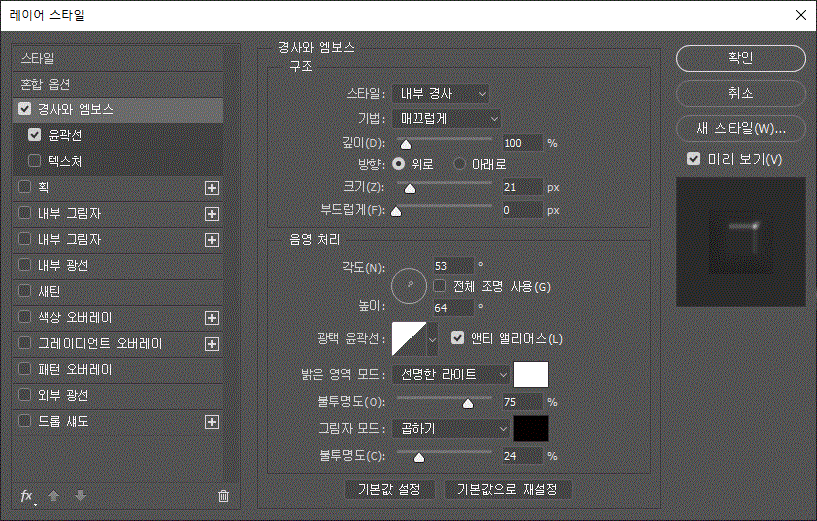The image size is (817, 521).
Task: Add another 드롭 섀도 with plus icon
Action: [212, 422]
